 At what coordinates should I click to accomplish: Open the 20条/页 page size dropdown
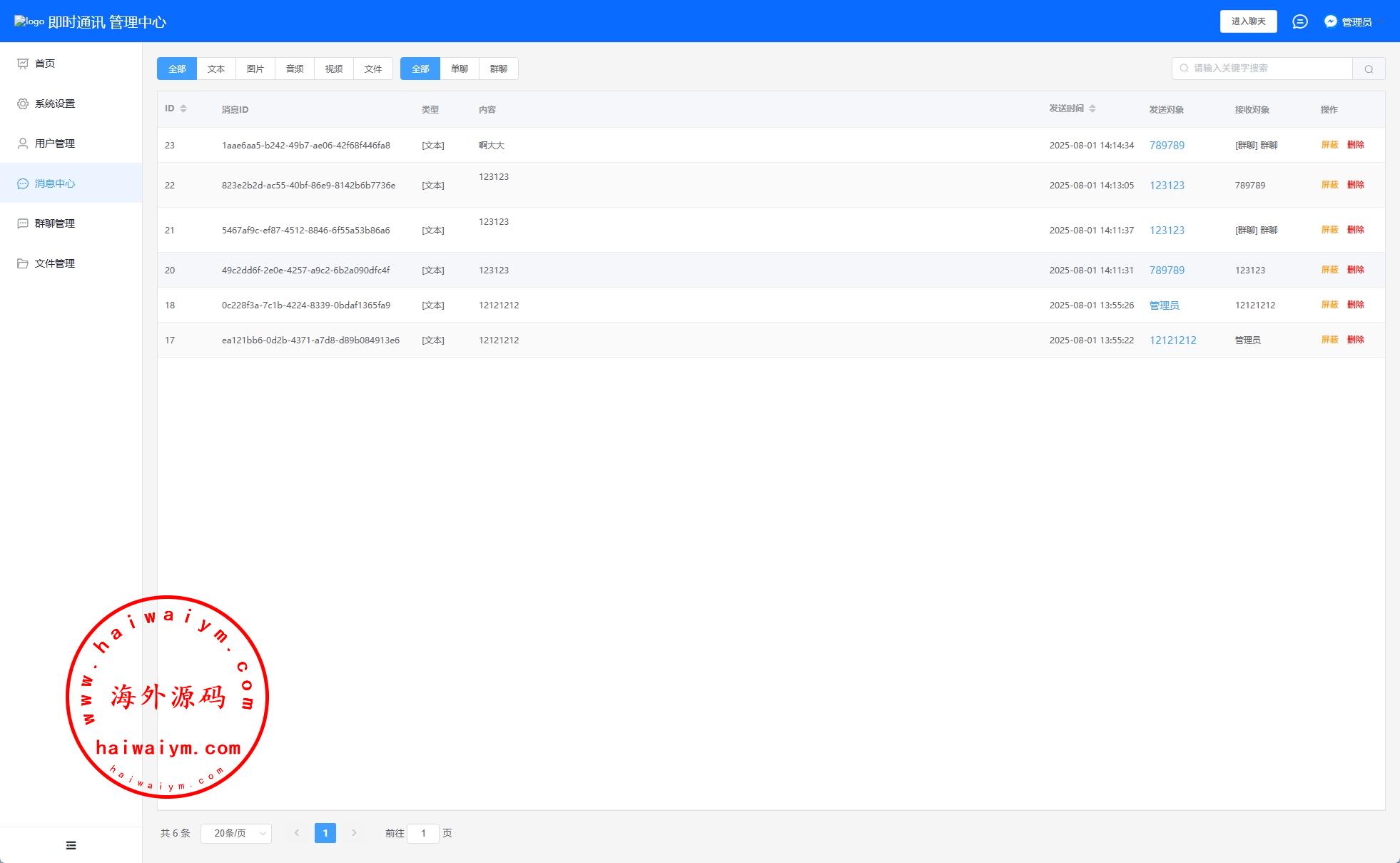tap(236, 833)
